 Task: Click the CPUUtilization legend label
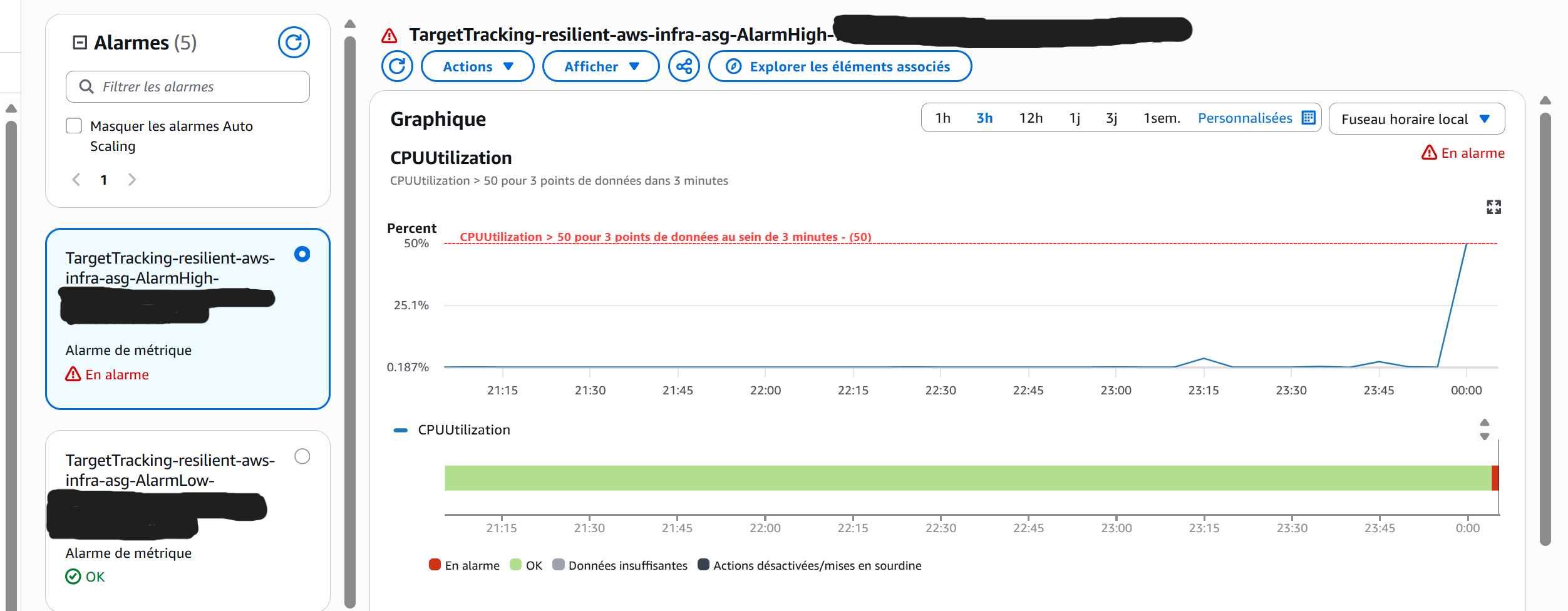[464, 430]
